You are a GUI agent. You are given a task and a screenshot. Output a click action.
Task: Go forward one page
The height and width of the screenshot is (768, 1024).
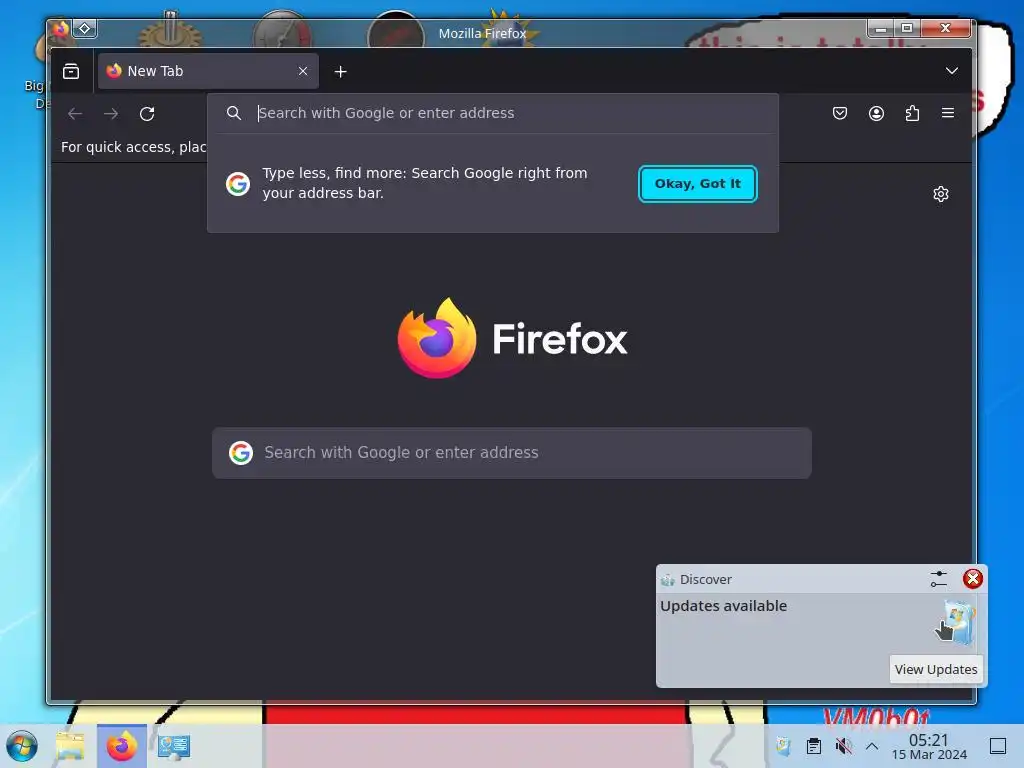(x=111, y=114)
